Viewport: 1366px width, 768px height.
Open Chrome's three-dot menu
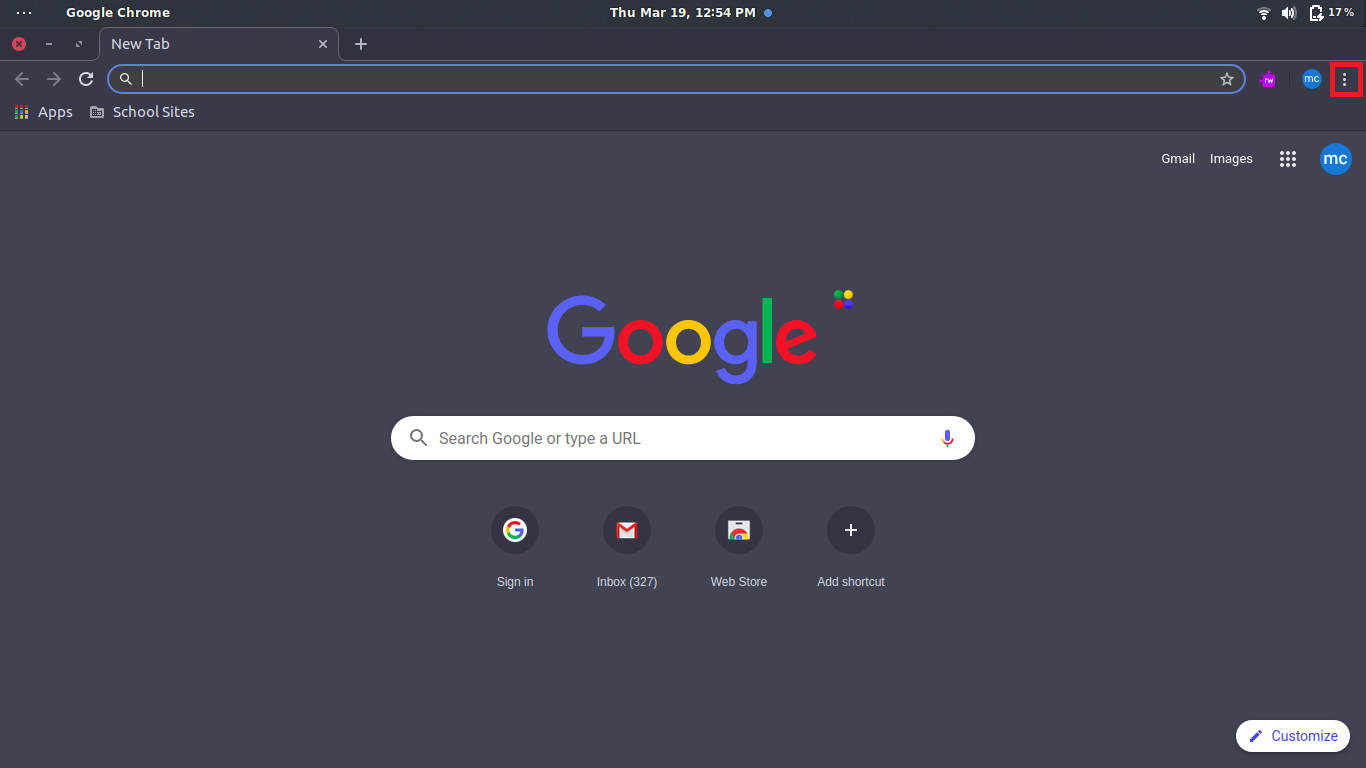click(1344, 79)
